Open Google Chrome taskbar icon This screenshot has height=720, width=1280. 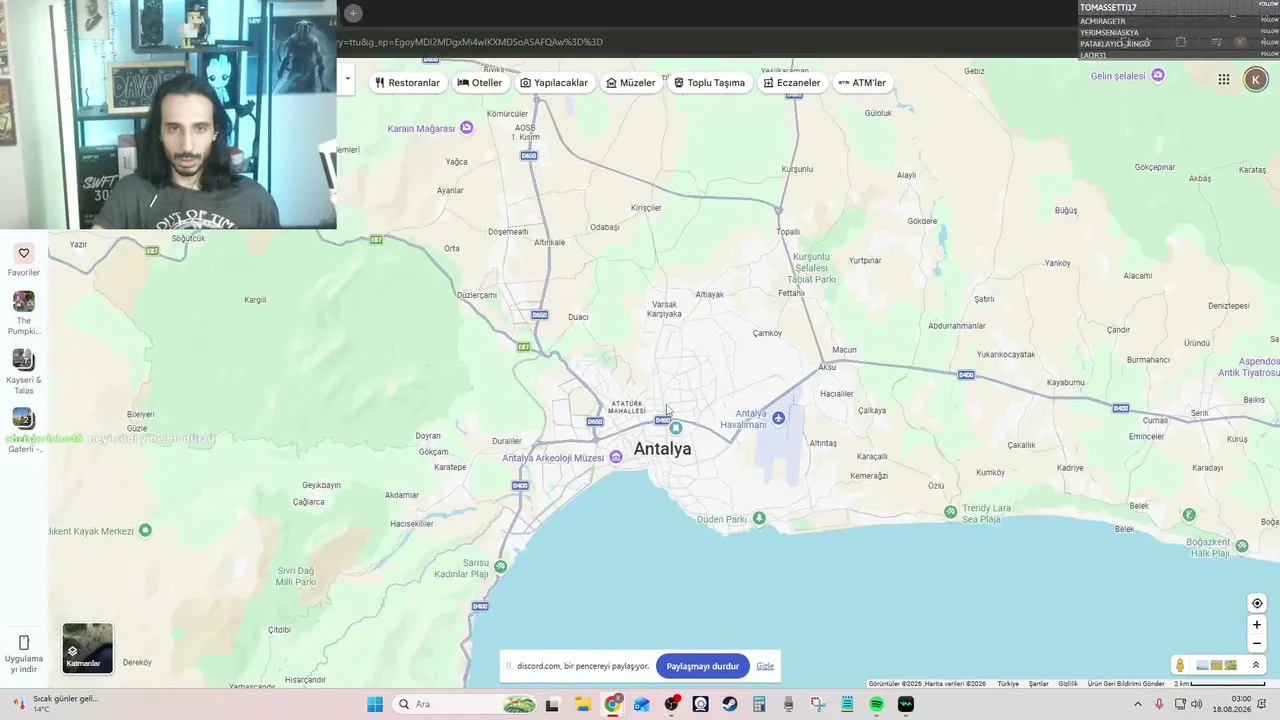coord(613,704)
